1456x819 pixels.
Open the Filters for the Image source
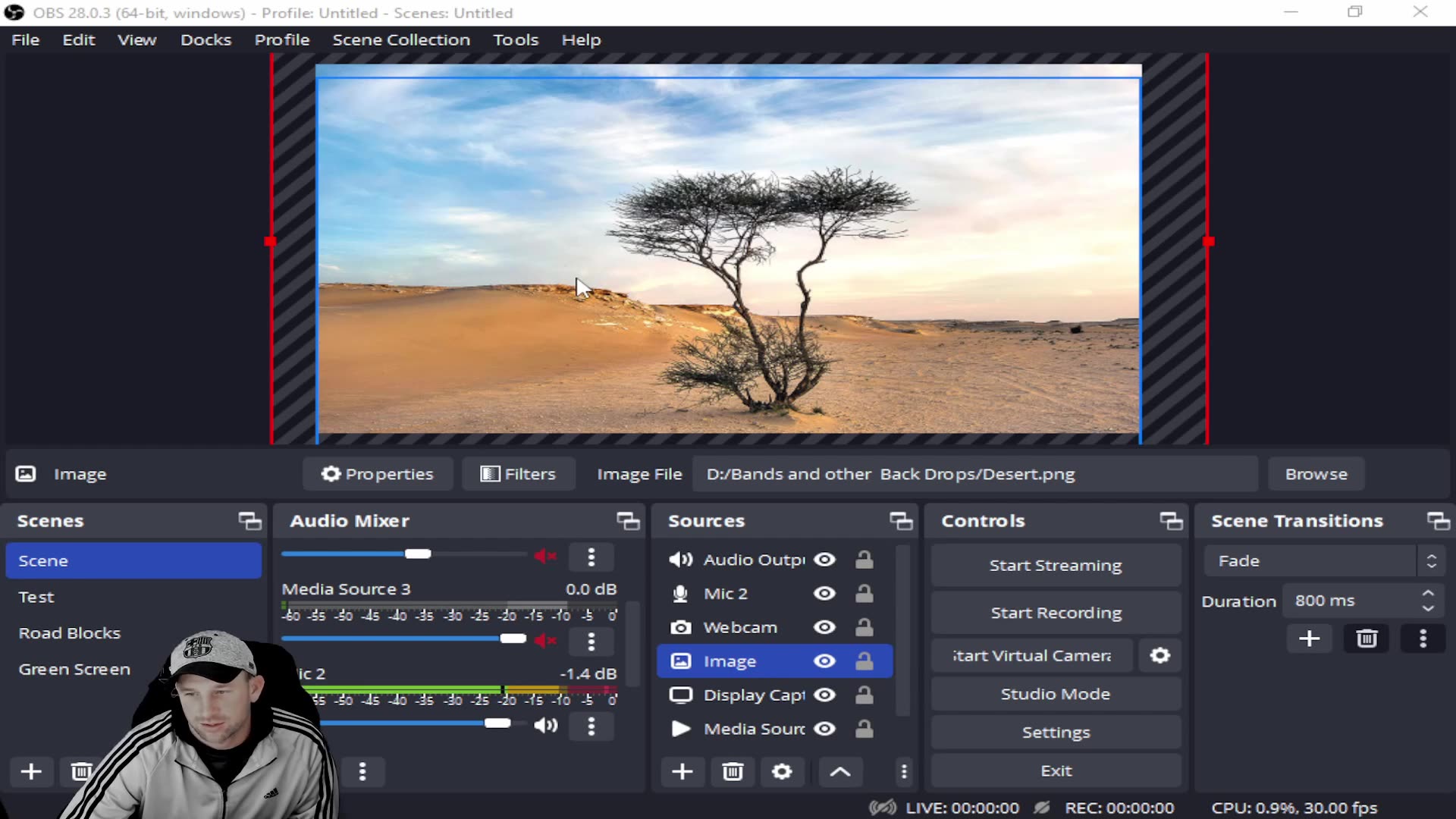(x=518, y=474)
